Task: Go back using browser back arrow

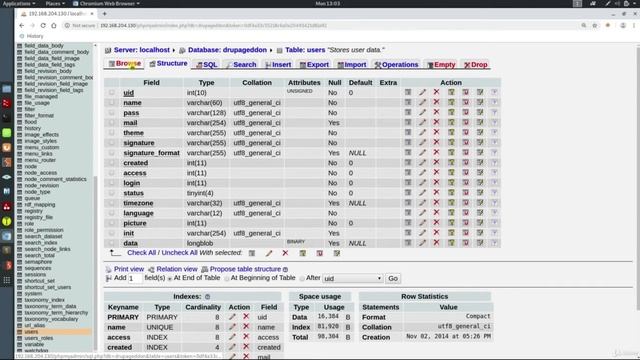Action: 22,25
